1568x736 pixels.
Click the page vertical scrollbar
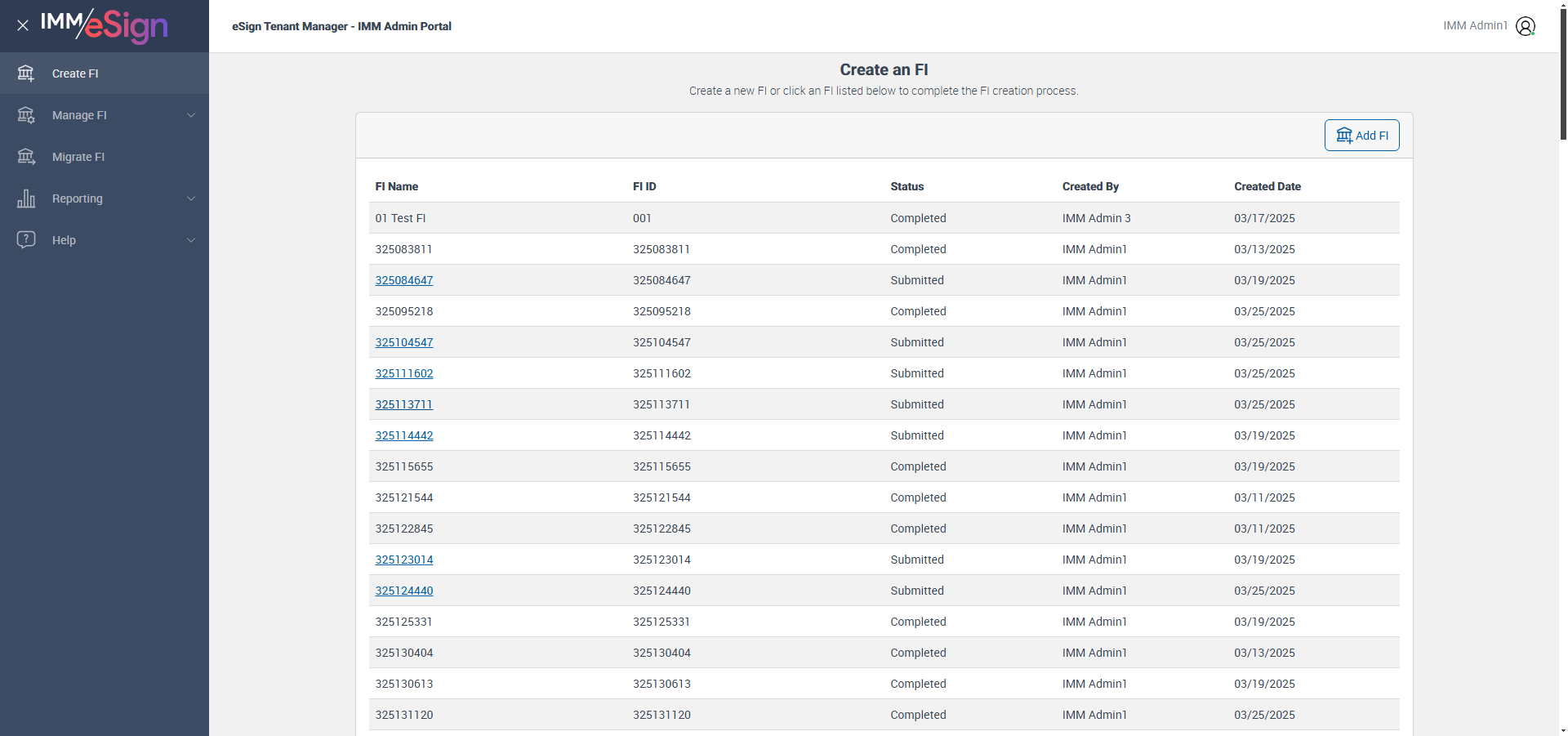coord(1563,368)
